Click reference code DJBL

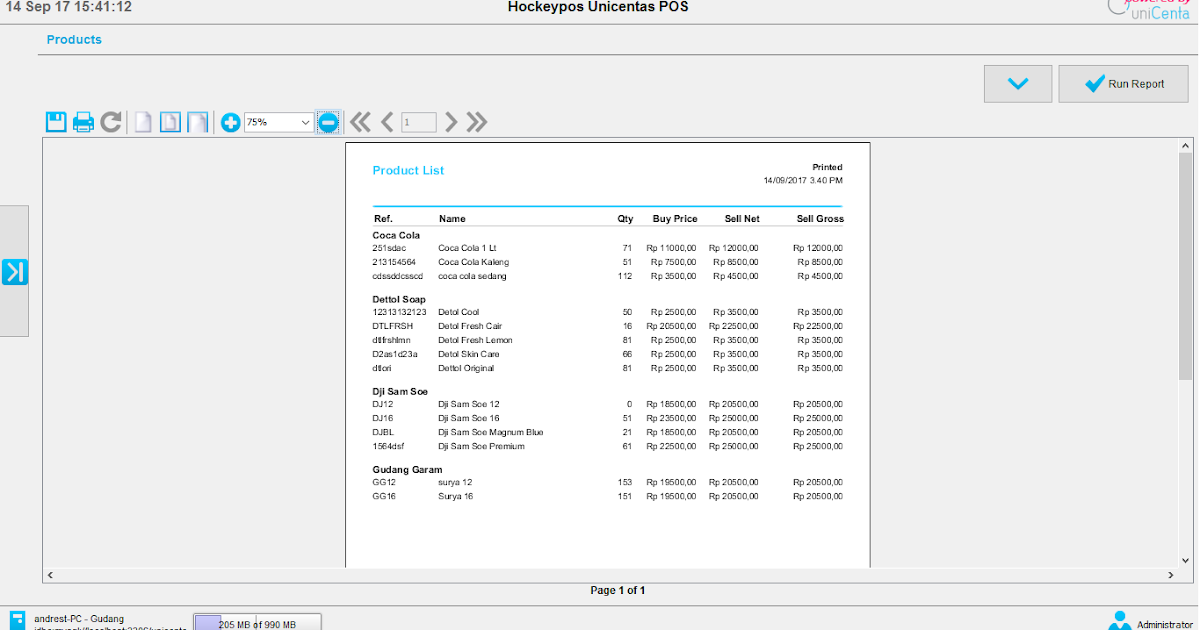(383, 432)
